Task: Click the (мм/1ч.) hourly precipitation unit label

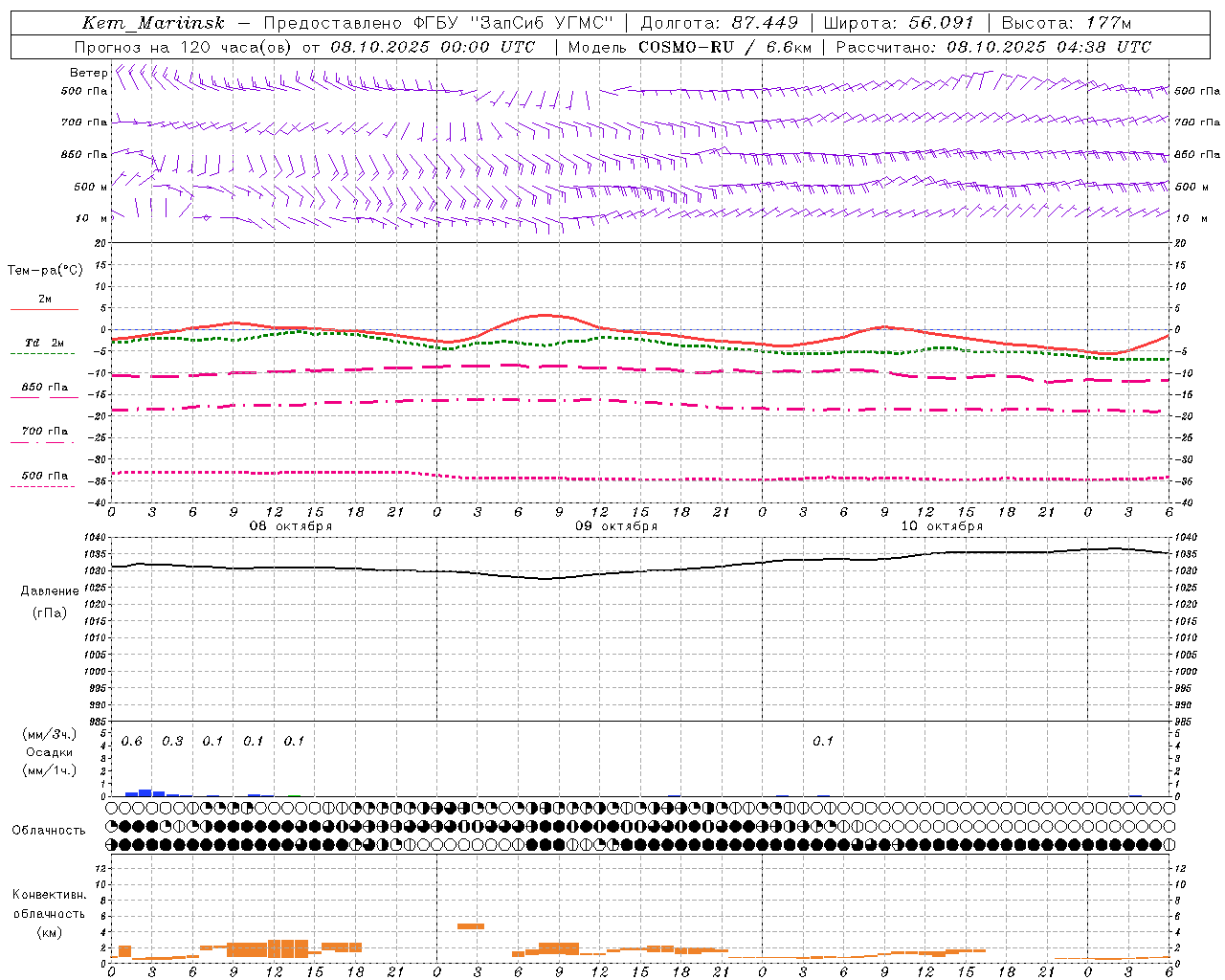Action: click(49, 770)
